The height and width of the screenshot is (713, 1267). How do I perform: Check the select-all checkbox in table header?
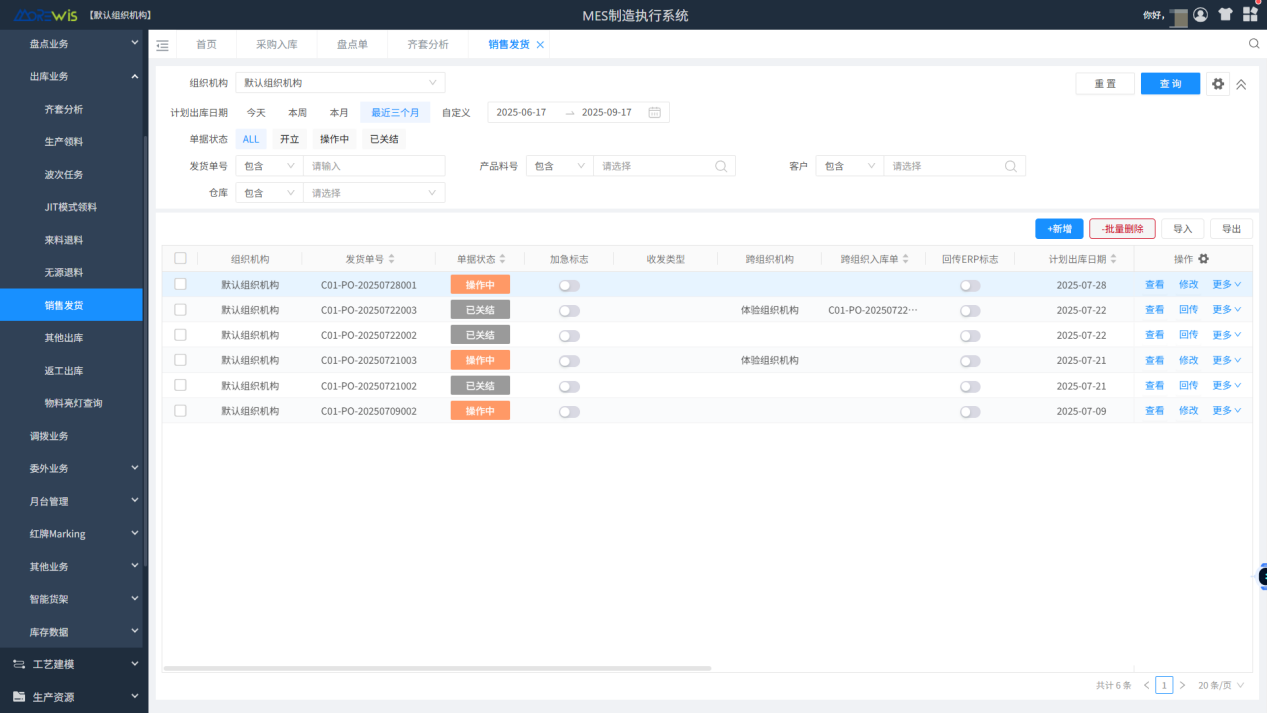(x=180, y=258)
